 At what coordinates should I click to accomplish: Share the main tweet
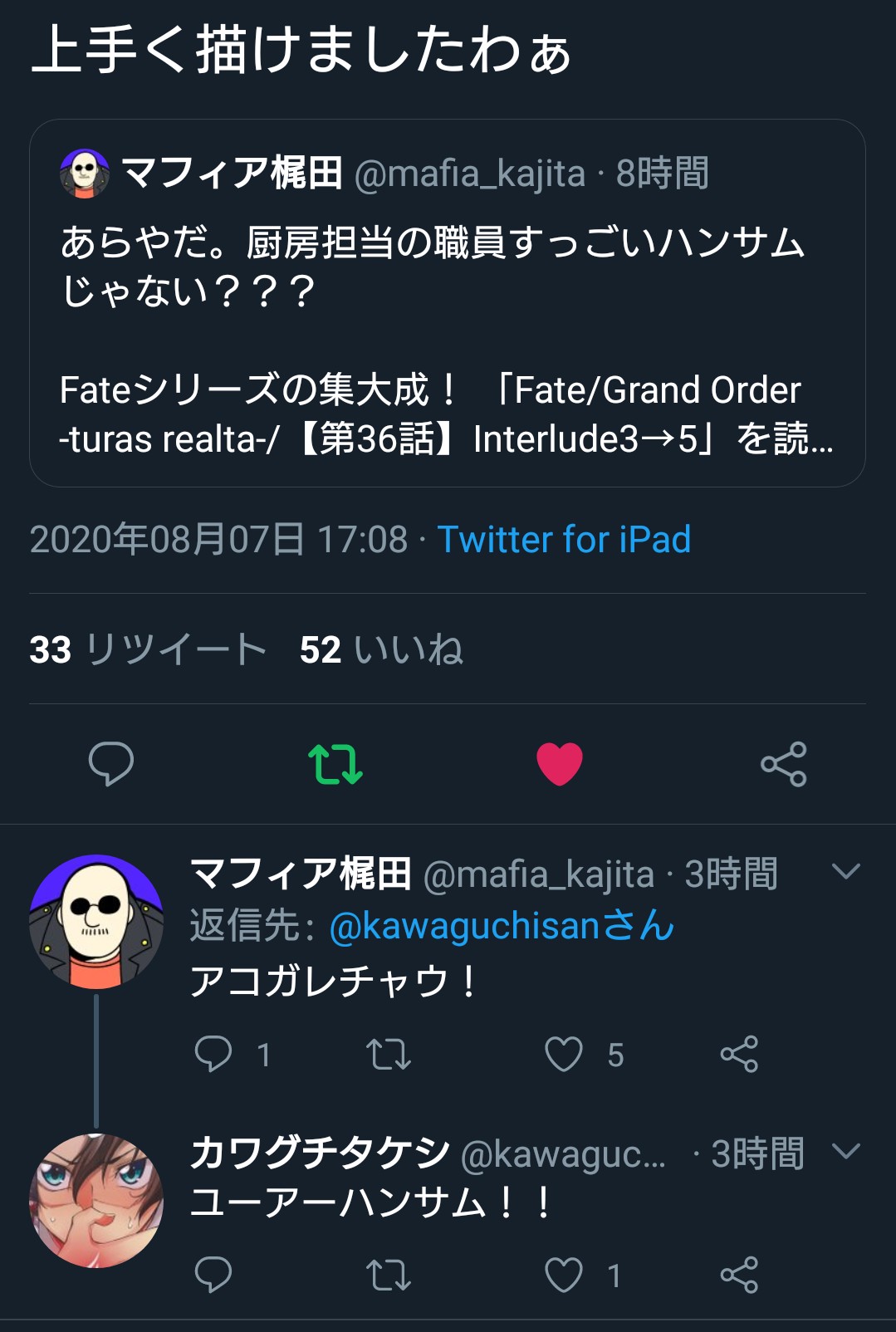tap(783, 763)
